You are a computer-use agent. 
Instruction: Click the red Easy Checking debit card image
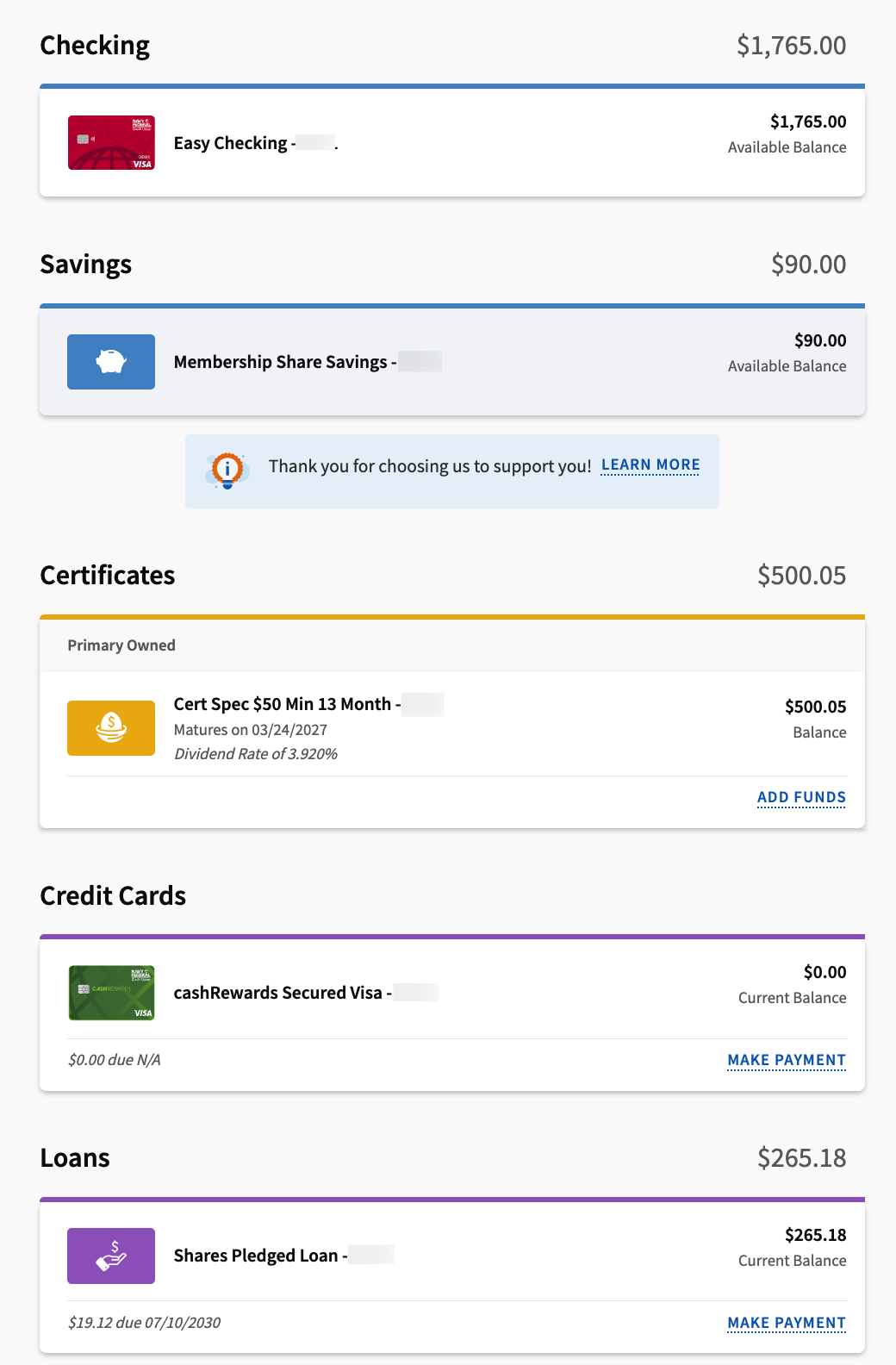tap(111, 143)
